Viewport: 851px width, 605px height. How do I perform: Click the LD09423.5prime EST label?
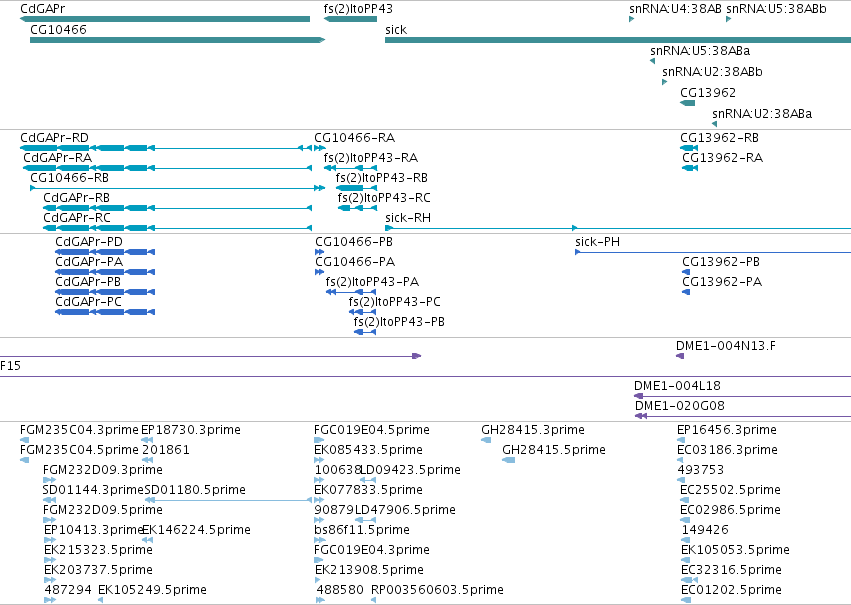(x=410, y=470)
